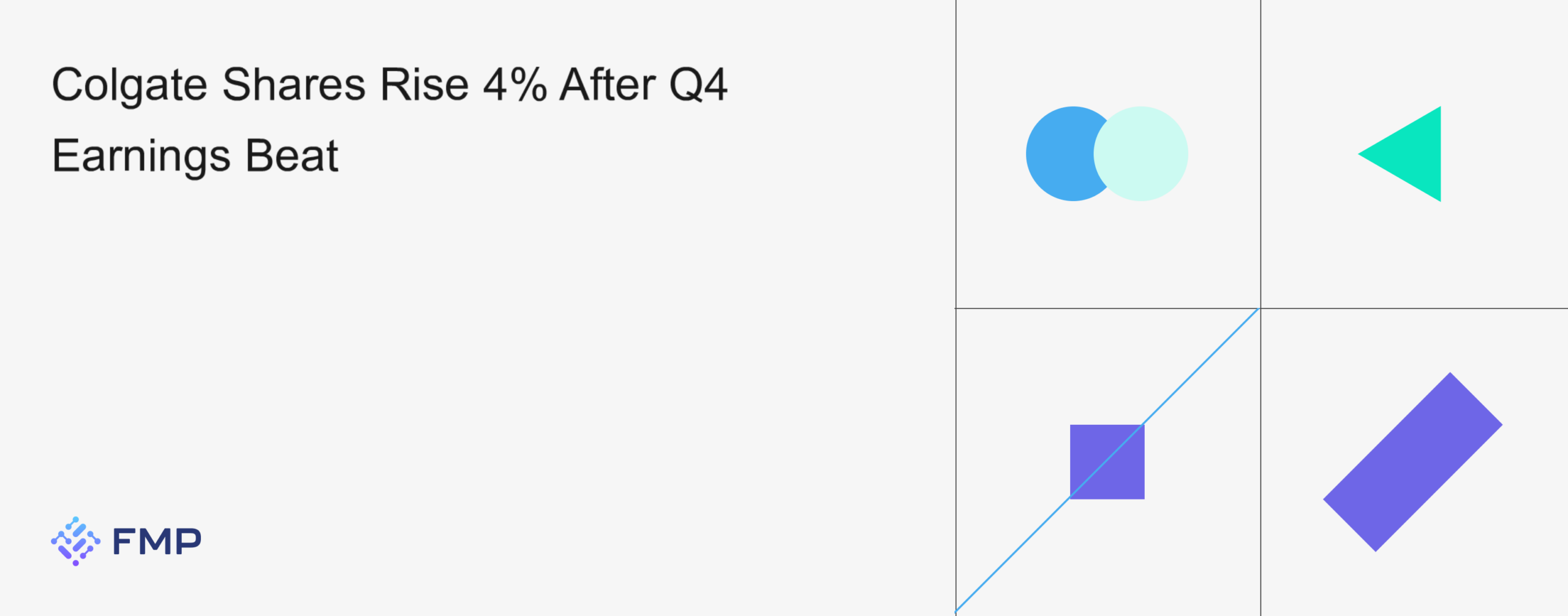Click the letter "F" in FMP
1568x616 pixels.
(125, 542)
